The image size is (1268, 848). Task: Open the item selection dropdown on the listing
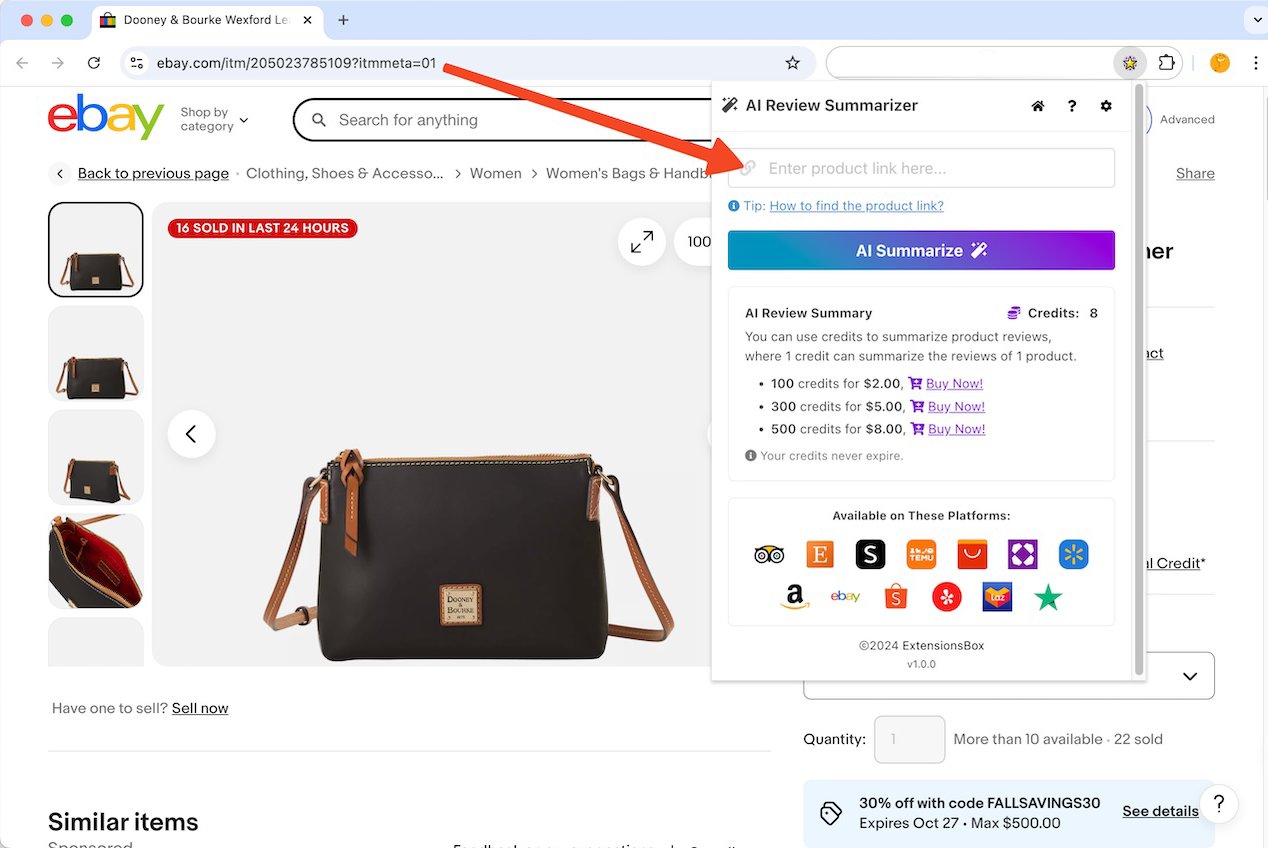click(x=1190, y=675)
